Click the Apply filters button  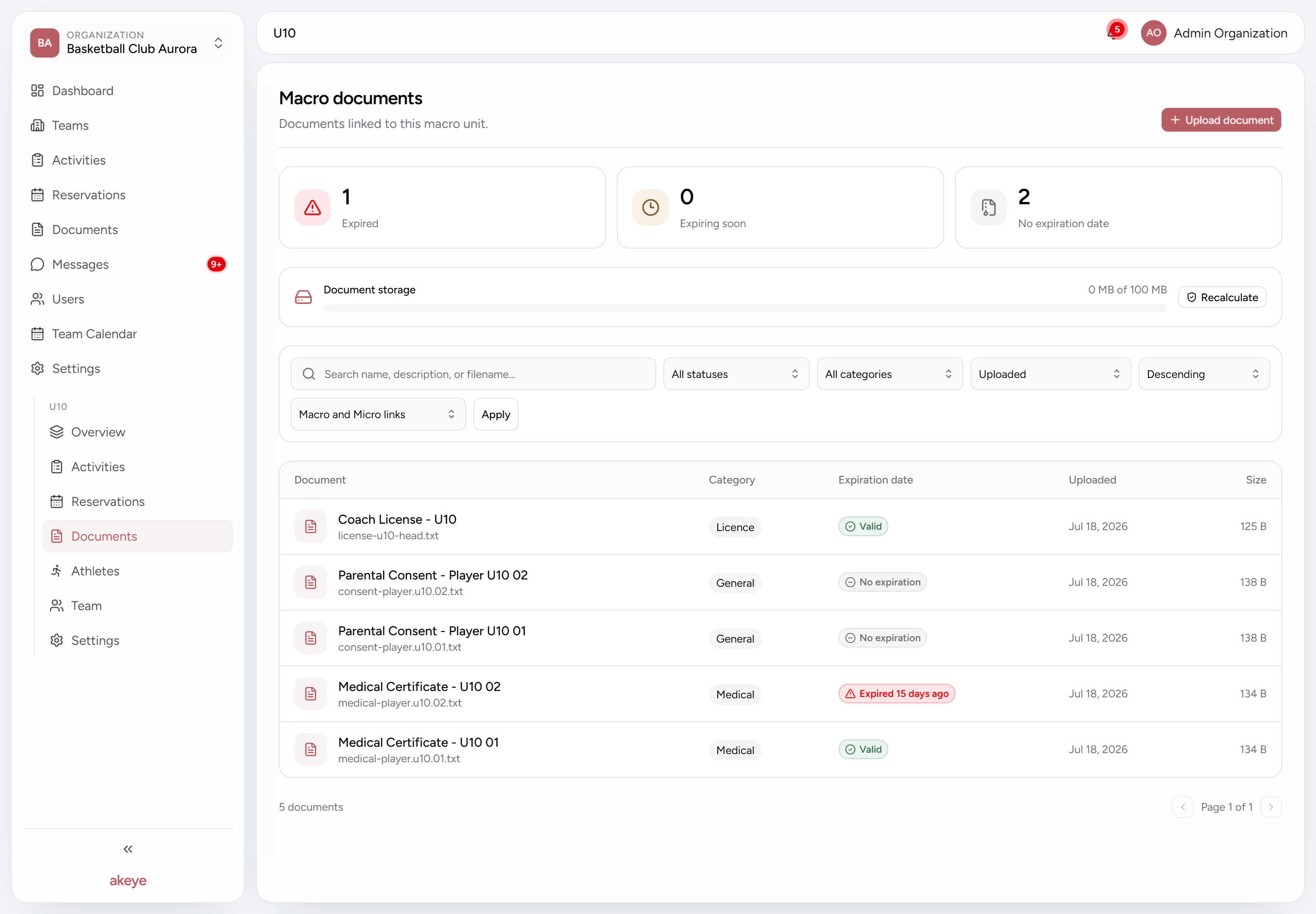tap(495, 414)
